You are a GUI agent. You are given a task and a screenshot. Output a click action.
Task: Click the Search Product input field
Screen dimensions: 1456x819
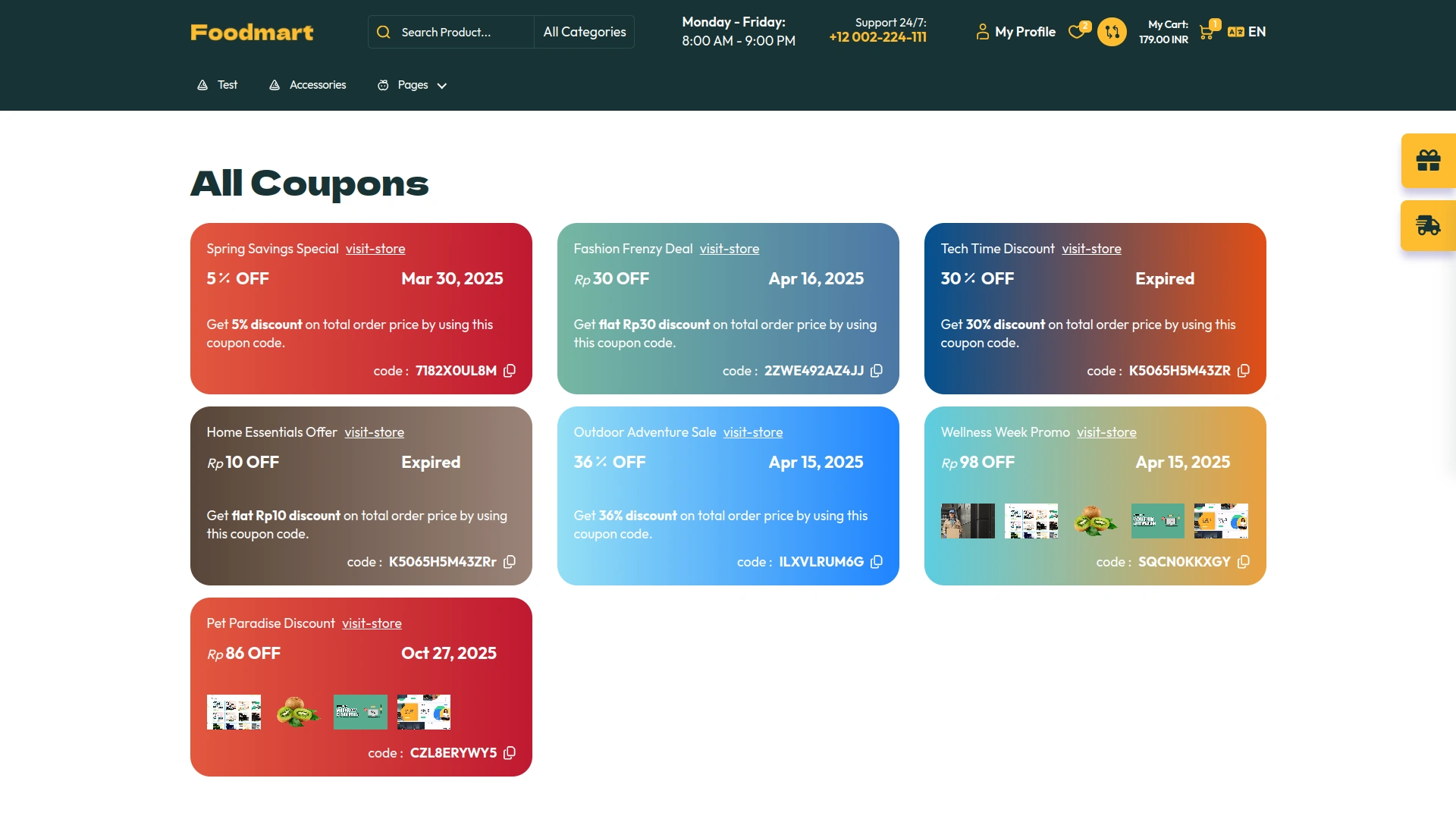point(455,32)
